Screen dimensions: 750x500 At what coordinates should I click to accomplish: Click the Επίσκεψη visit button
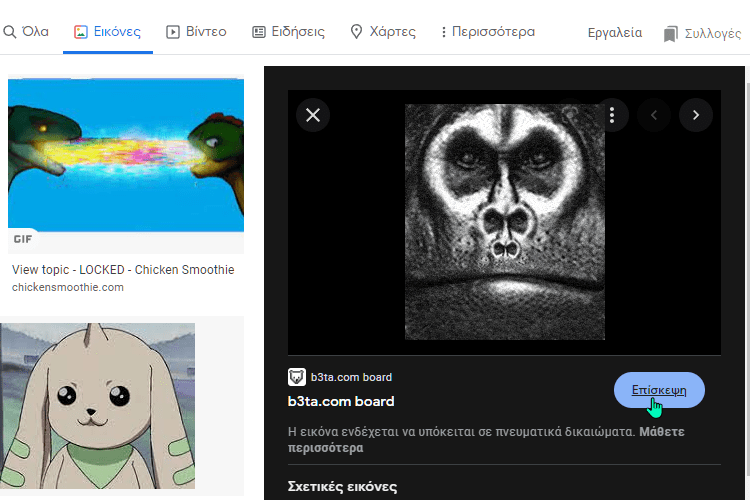pos(659,390)
